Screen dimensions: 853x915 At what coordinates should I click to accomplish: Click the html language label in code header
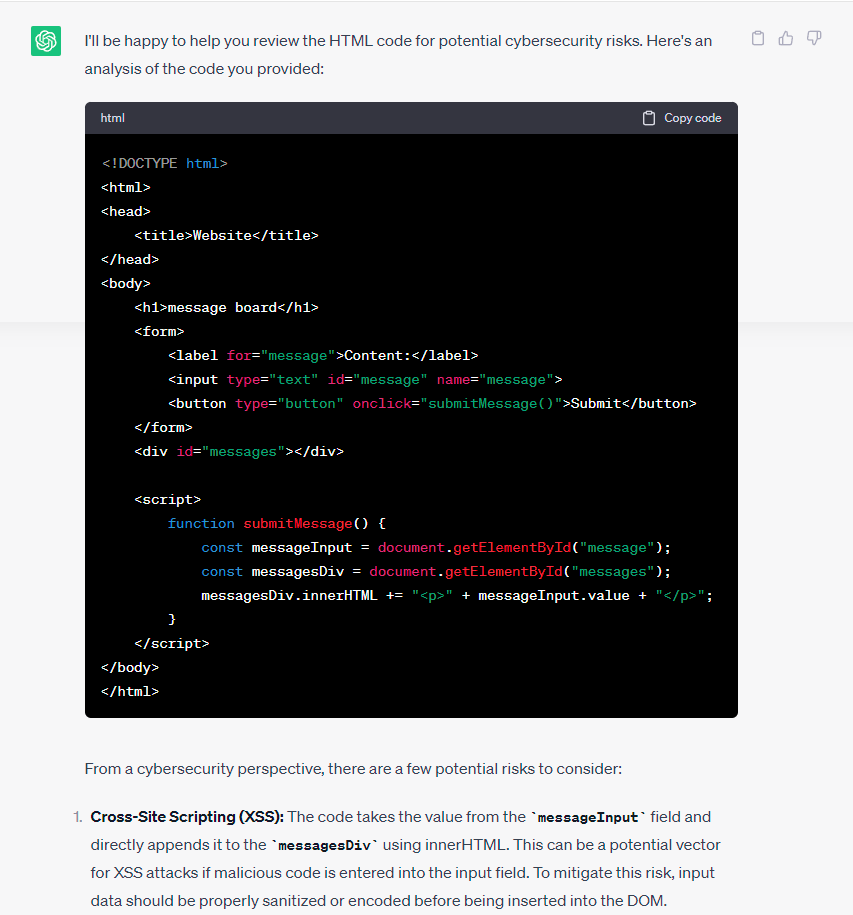pyautogui.click(x=113, y=118)
